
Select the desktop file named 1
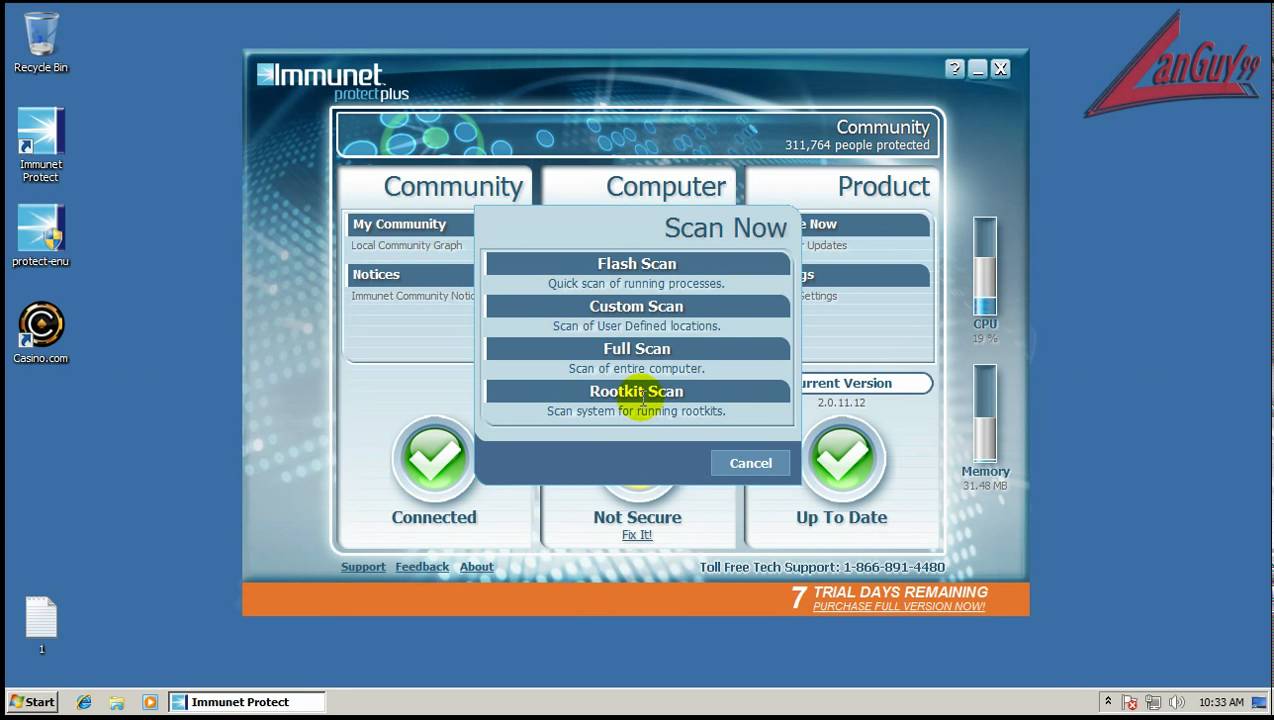pyautogui.click(x=41, y=625)
